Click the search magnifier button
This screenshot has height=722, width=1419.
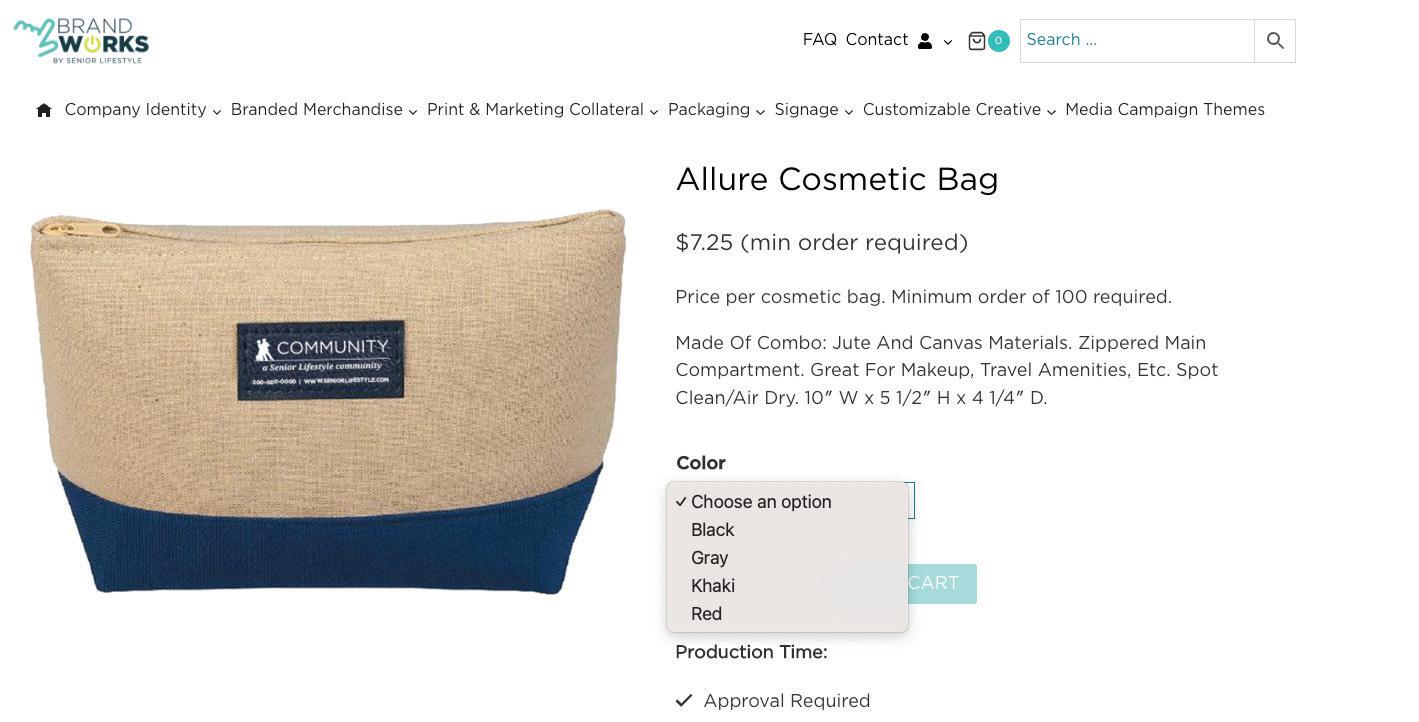pos(1275,41)
